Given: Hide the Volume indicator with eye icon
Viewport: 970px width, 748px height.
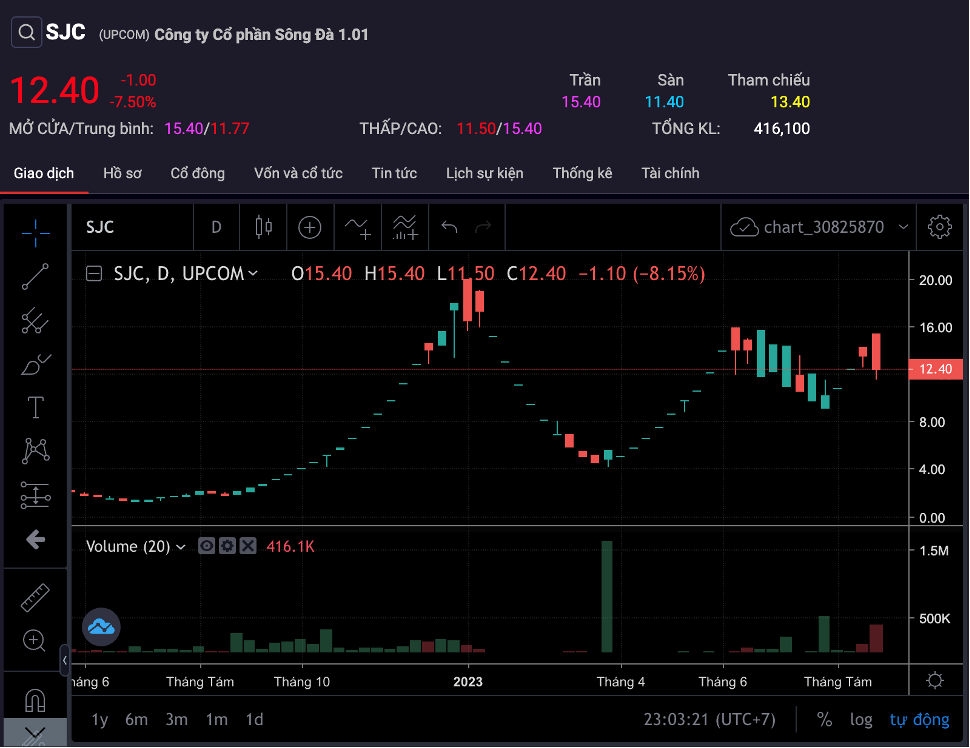Looking at the screenshot, I should [207, 546].
